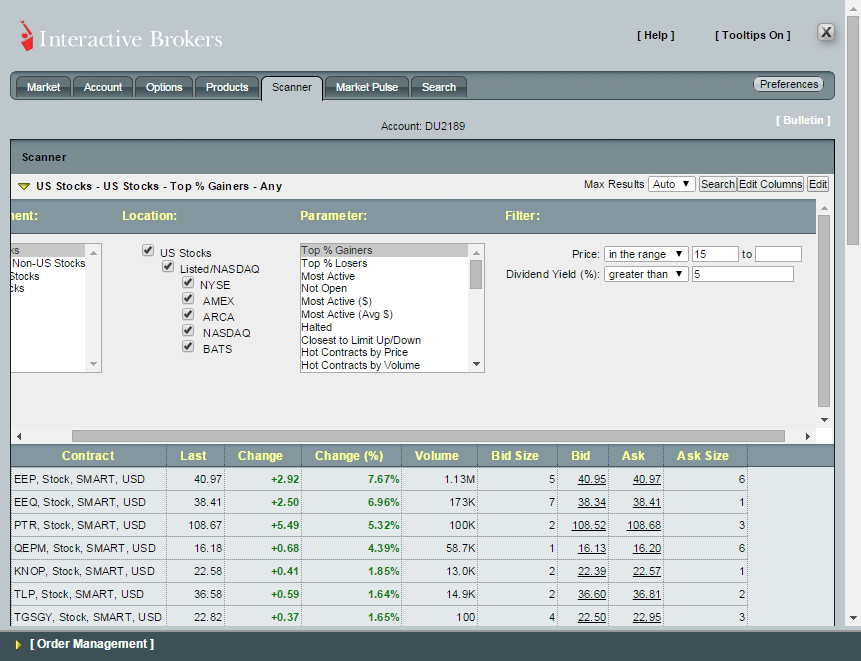Click the Search button beside Max Results
The height and width of the screenshot is (661, 861).
pos(717,184)
